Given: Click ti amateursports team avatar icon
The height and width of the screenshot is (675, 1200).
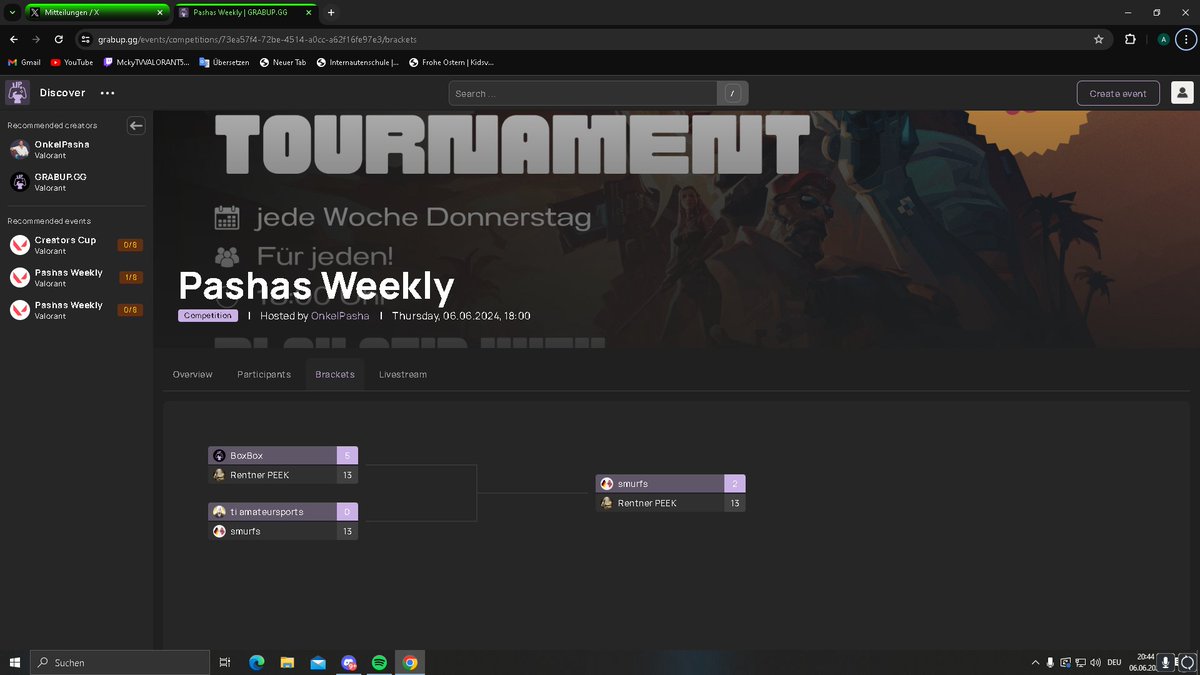Looking at the screenshot, I should 219,512.
